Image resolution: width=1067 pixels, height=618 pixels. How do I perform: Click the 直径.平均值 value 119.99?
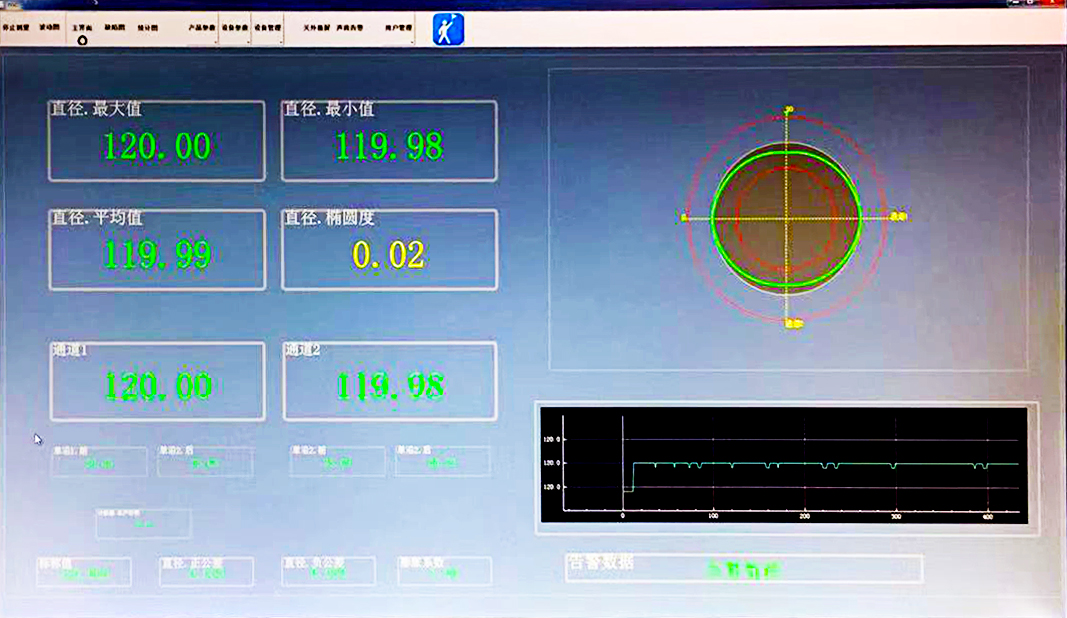click(157, 255)
